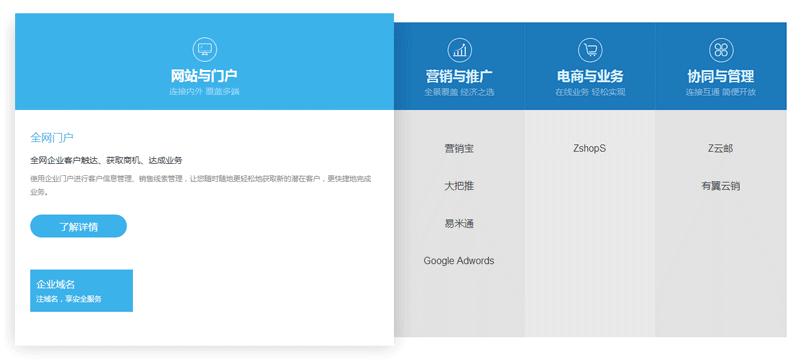Viewport: 800px width, 362px height.
Task: Open the 有翼云销 product link
Action: [x=720, y=186]
